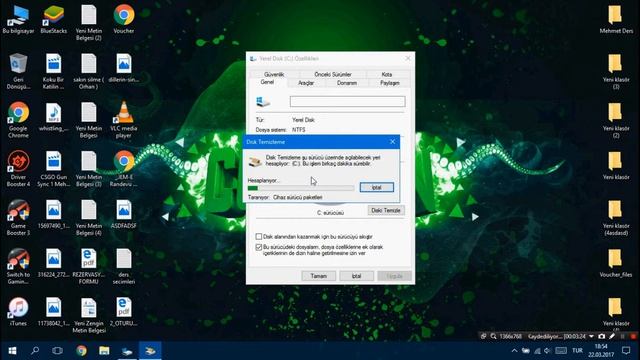Viewport: 640px width, 360px height.
Task: Click the taskbar search icon
Action: tap(35, 351)
